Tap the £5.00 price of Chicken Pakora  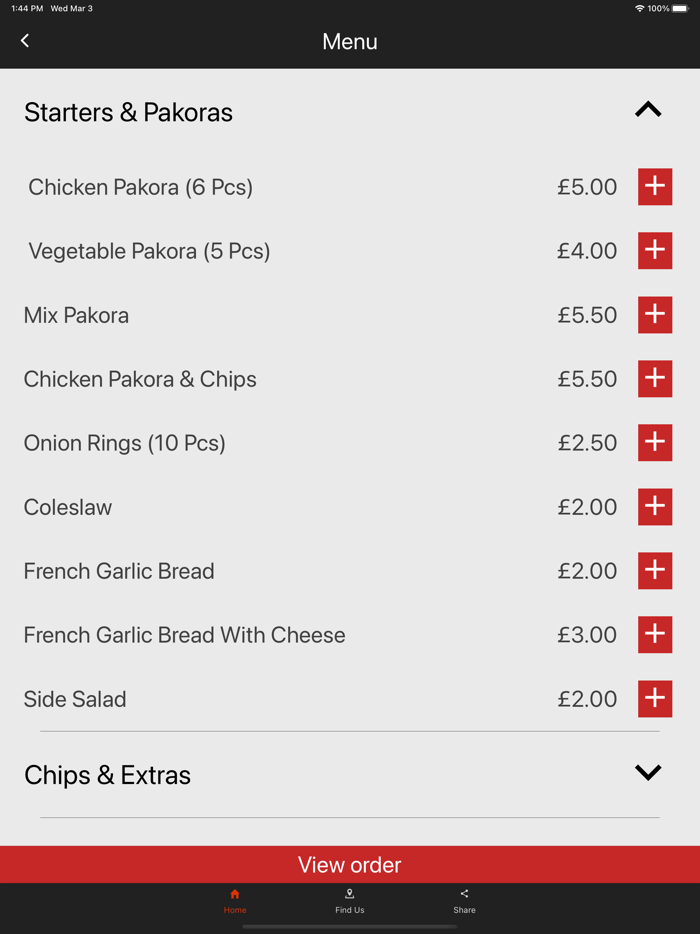click(x=587, y=187)
